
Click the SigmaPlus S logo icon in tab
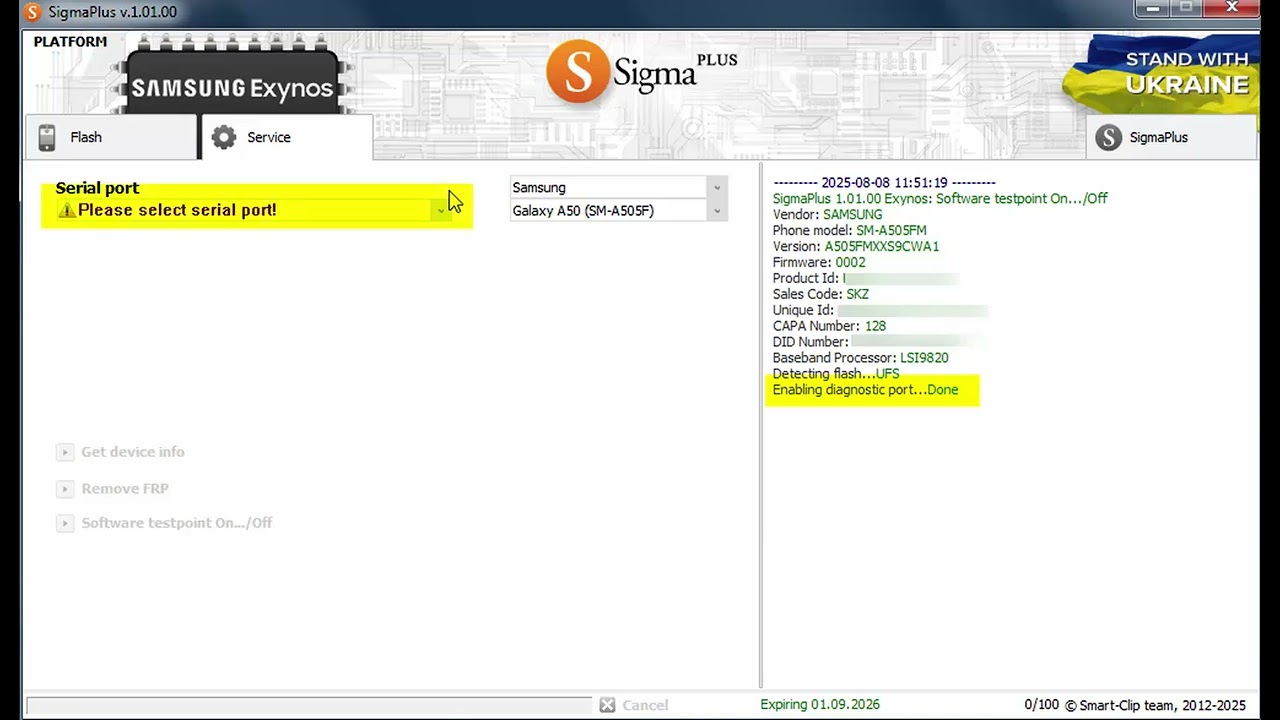[x=1108, y=138]
